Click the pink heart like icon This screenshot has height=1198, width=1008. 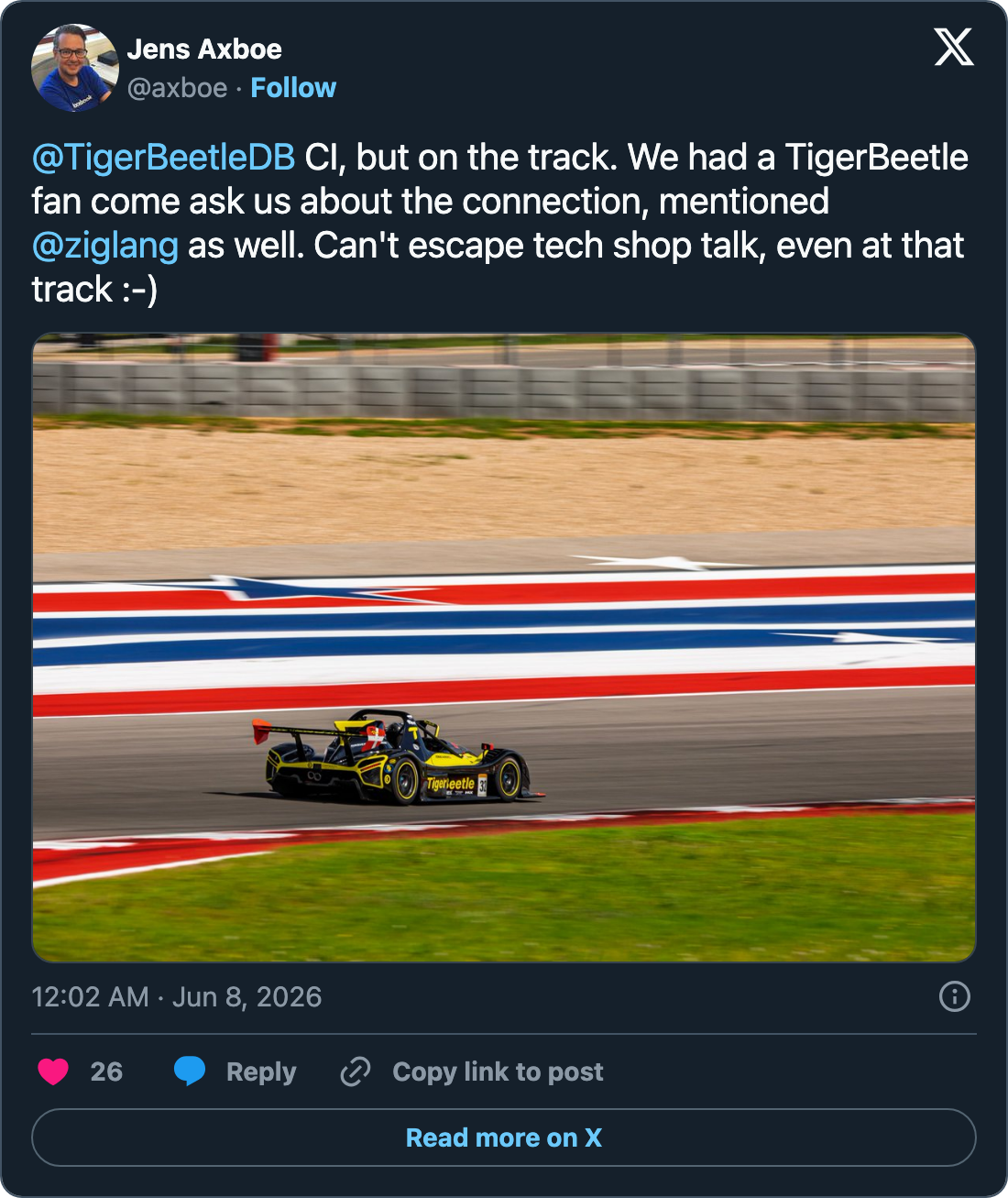tap(53, 1072)
